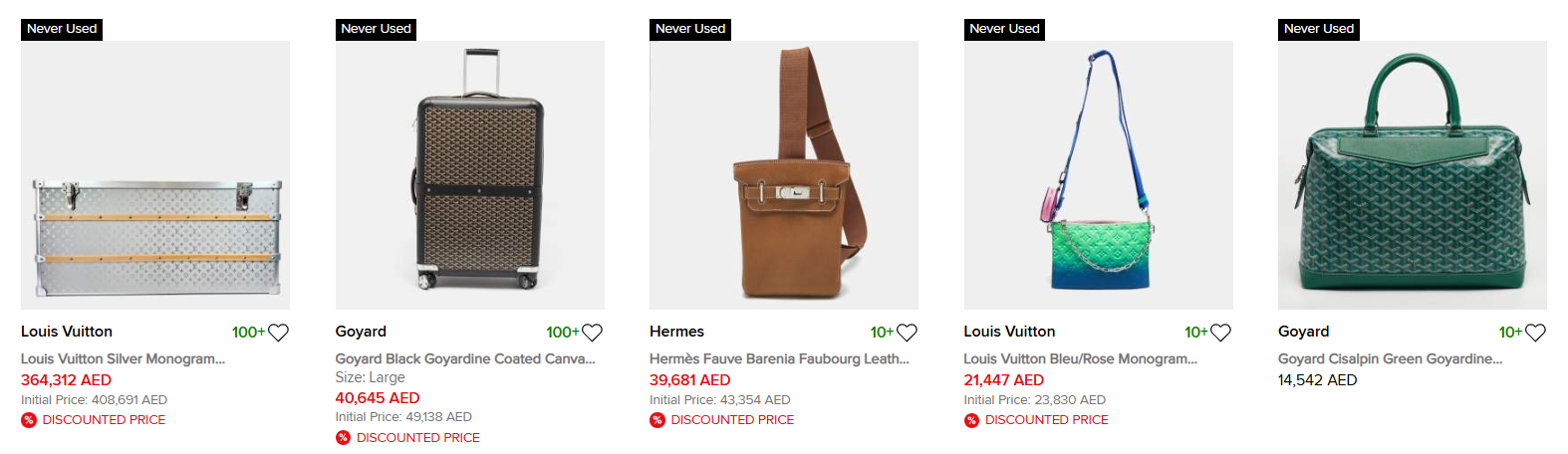Open the Louis Vuitton silver trunk image

(x=155, y=175)
